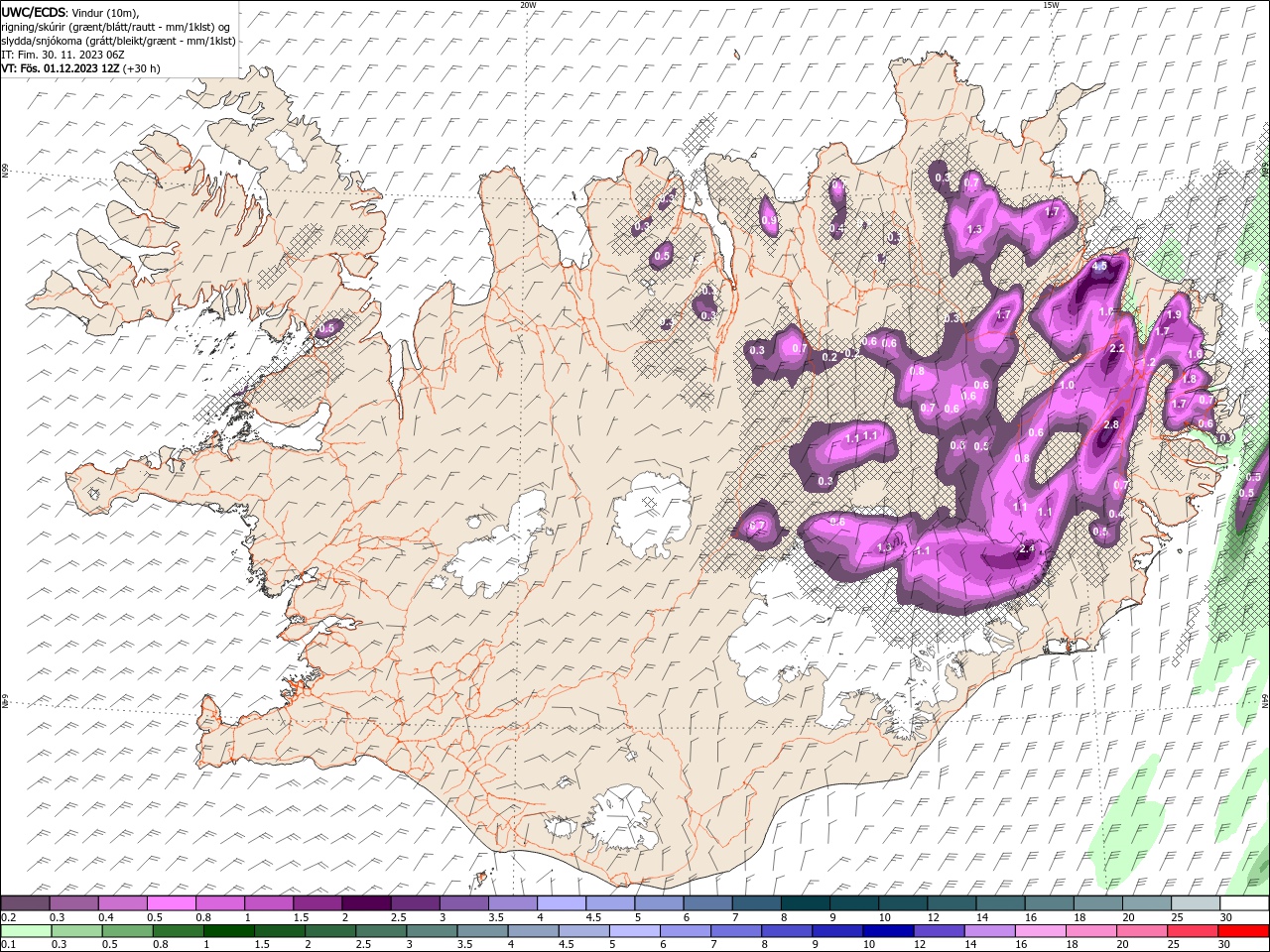Click the dark mauve 0.2 swatch in upper scale
The width and height of the screenshot is (1270, 952).
[25, 903]
